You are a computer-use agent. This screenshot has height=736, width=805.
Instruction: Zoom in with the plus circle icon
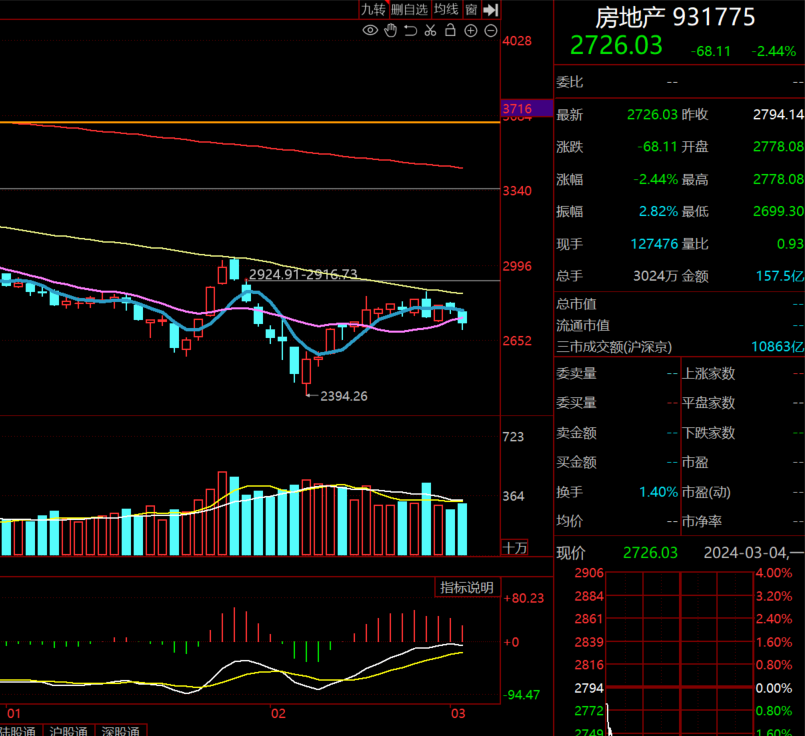click(x=471, y=31)
